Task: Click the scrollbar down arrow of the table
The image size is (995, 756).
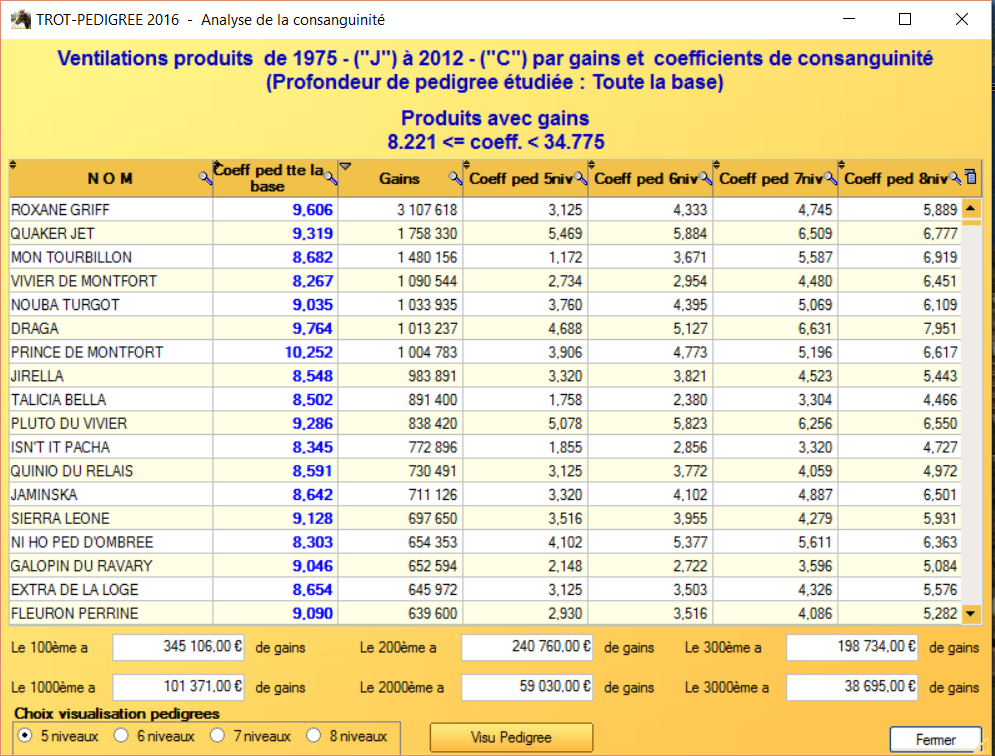Action: [971, 613]
